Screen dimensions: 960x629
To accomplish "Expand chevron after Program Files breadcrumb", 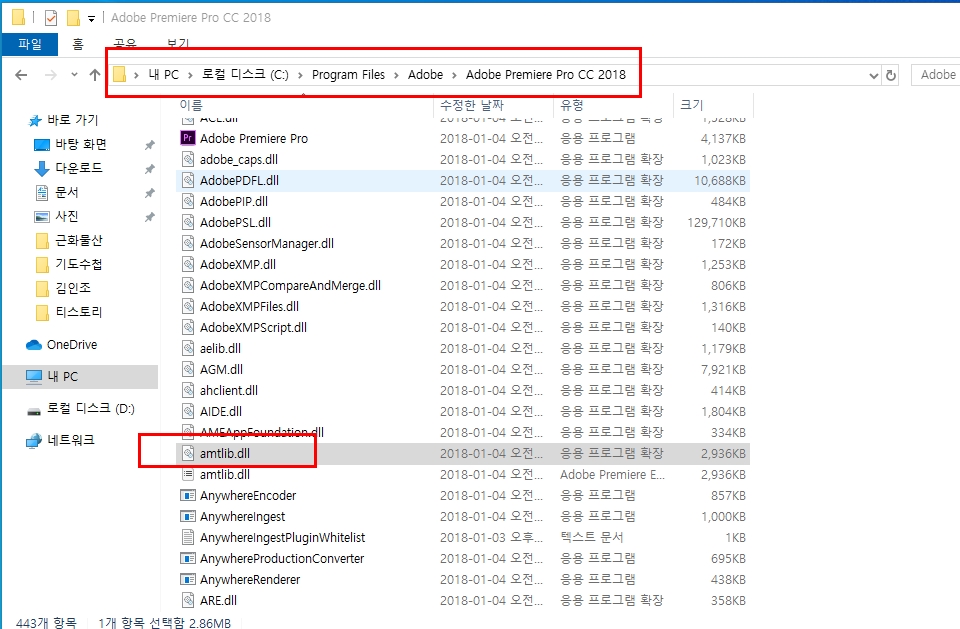I will point(396,75).
